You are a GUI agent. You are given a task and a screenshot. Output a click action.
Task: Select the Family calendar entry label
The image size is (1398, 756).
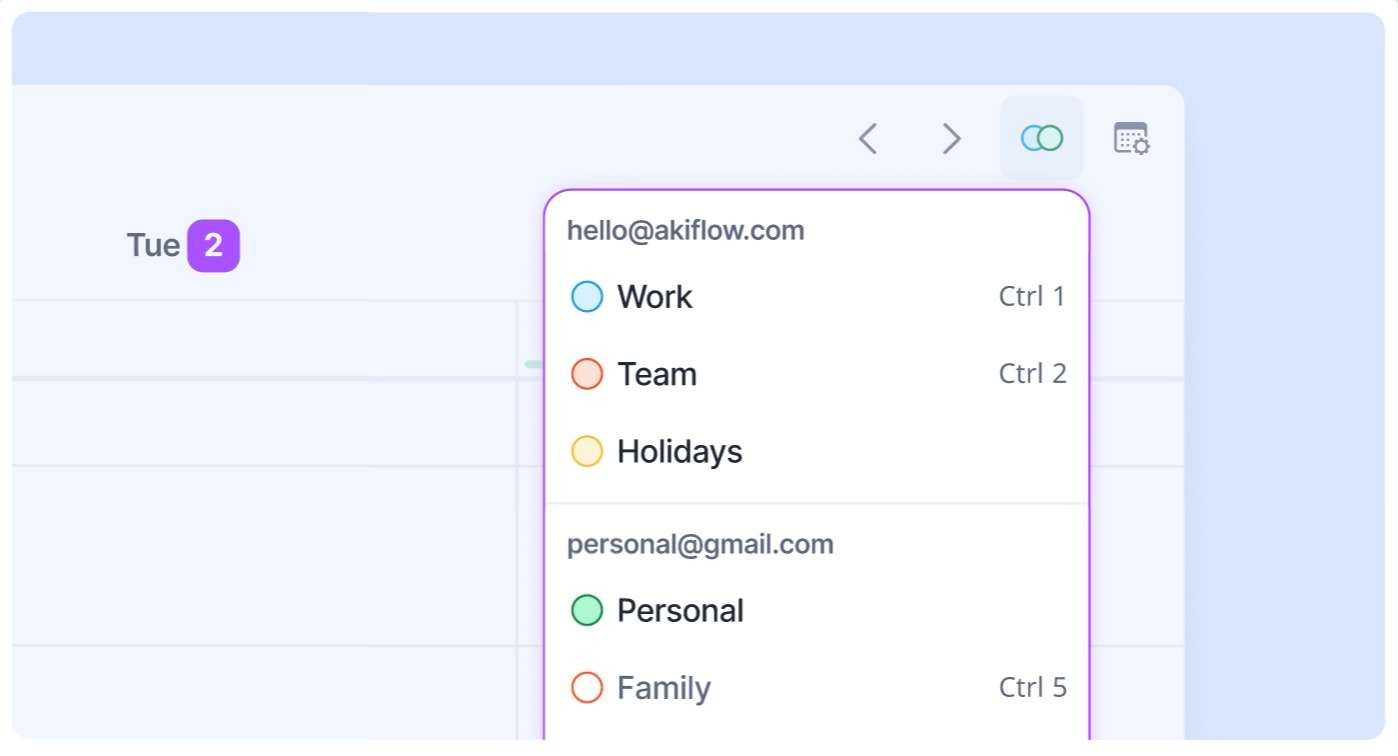[663, 688]
